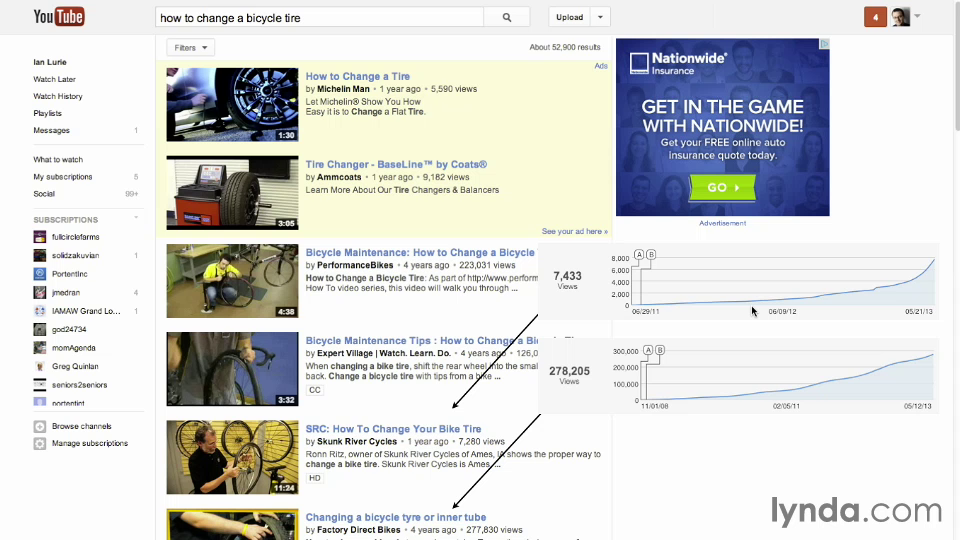The image size is (960, 540).
Task: Open the Filters dropdown
Action: pyautogui.click(x=190, y=47)
